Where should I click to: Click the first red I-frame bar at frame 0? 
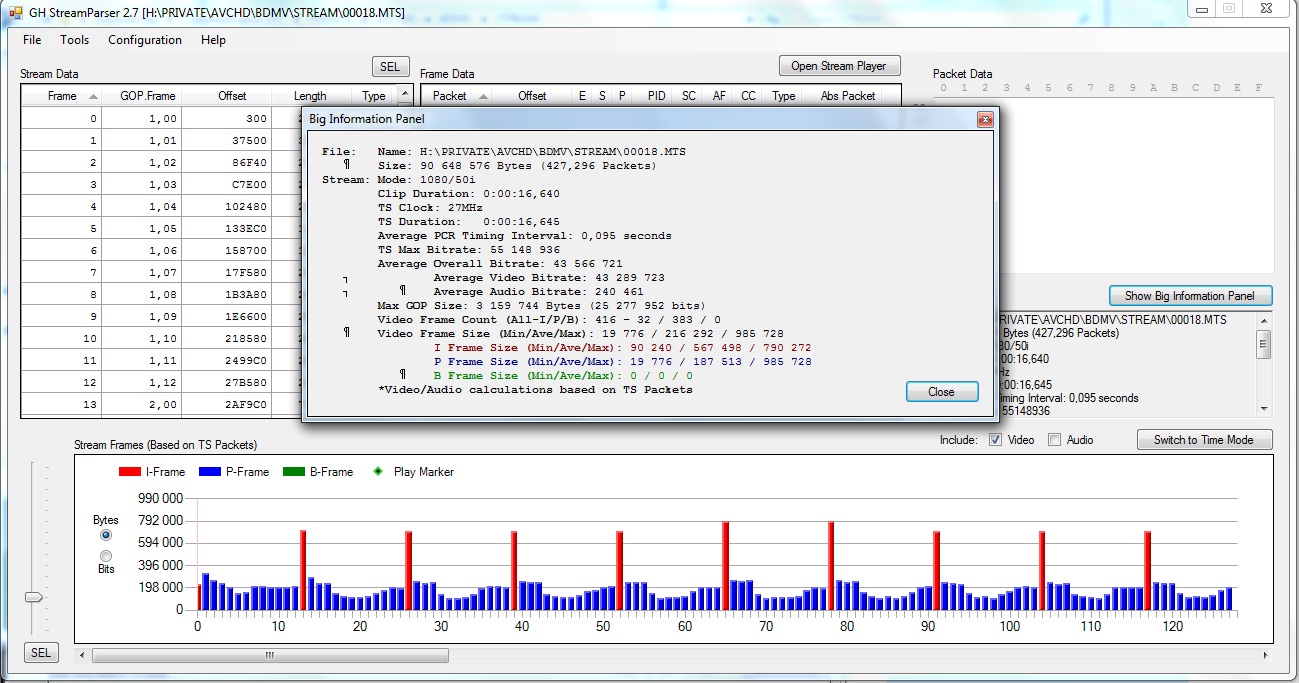pos(199,597)
